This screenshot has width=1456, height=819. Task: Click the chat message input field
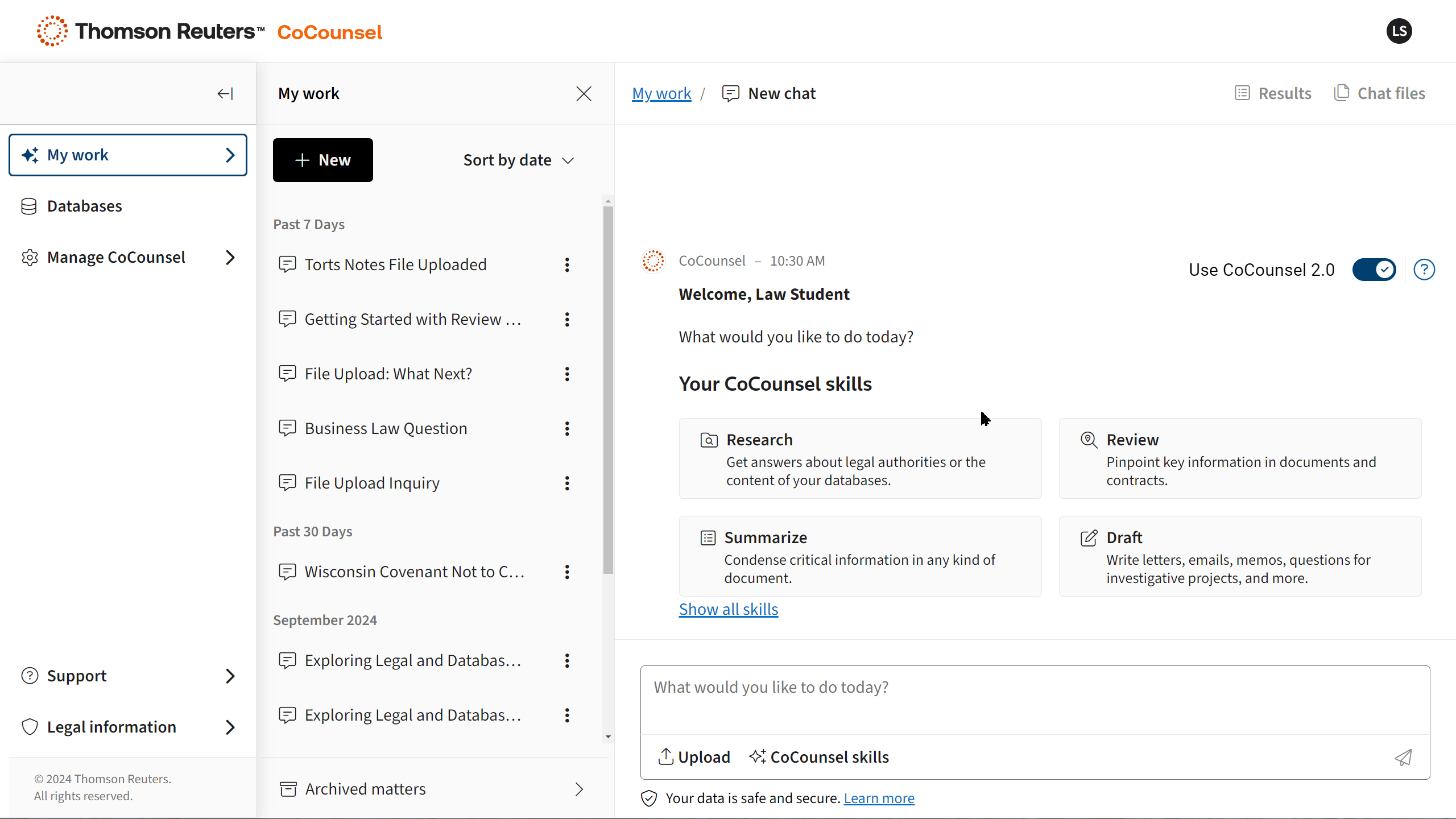[x=1035, y=700]
